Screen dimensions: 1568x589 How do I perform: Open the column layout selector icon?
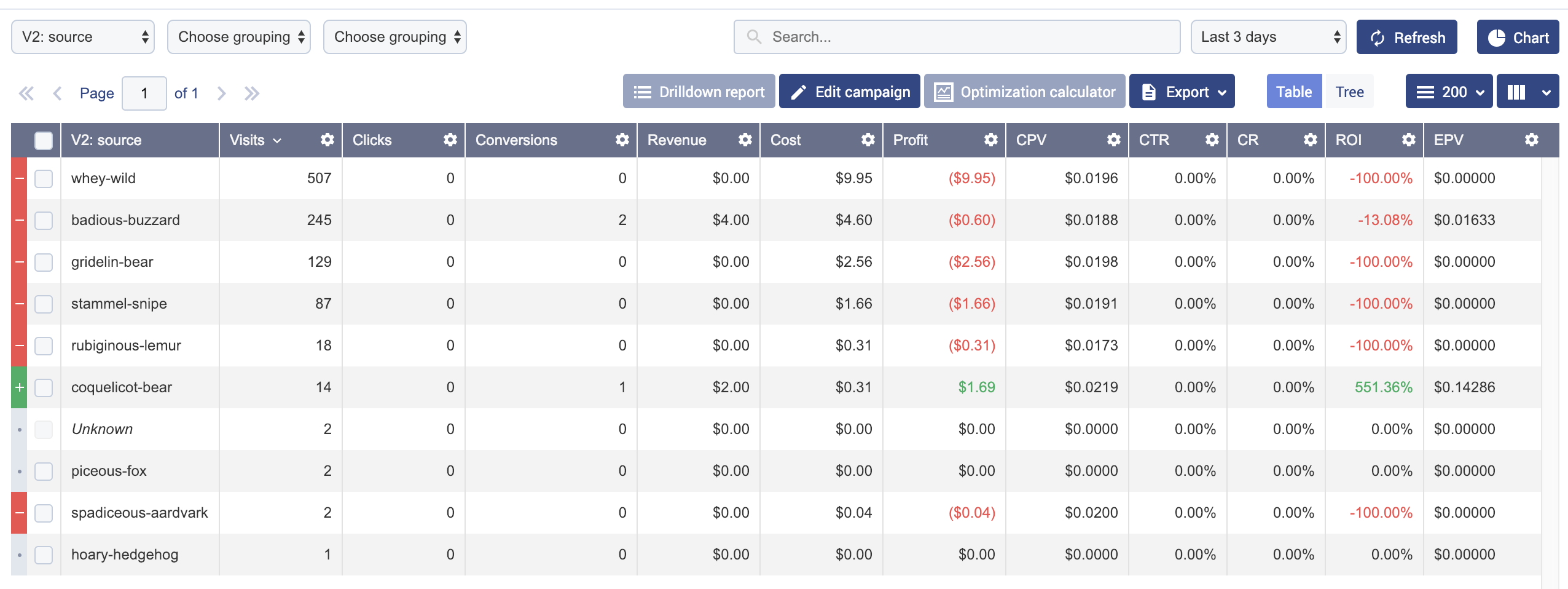(1527, 92)
